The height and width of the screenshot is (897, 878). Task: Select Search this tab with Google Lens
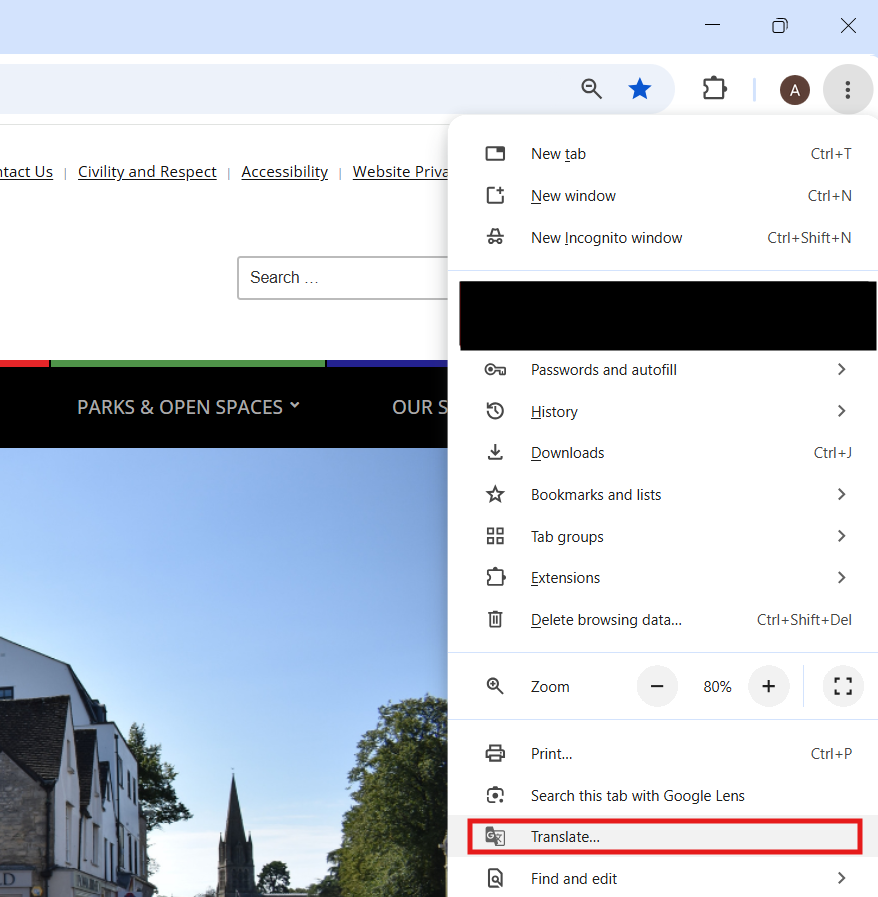pyautogui.click(x=663, y=795)
